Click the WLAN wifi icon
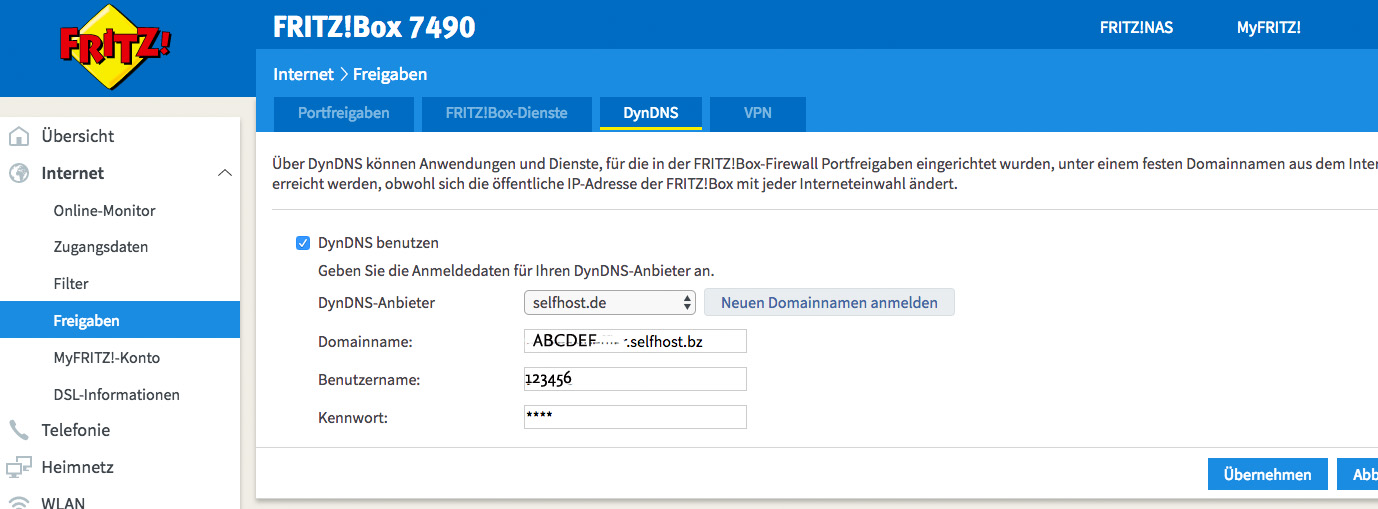1378x509 pixels. 19,502
